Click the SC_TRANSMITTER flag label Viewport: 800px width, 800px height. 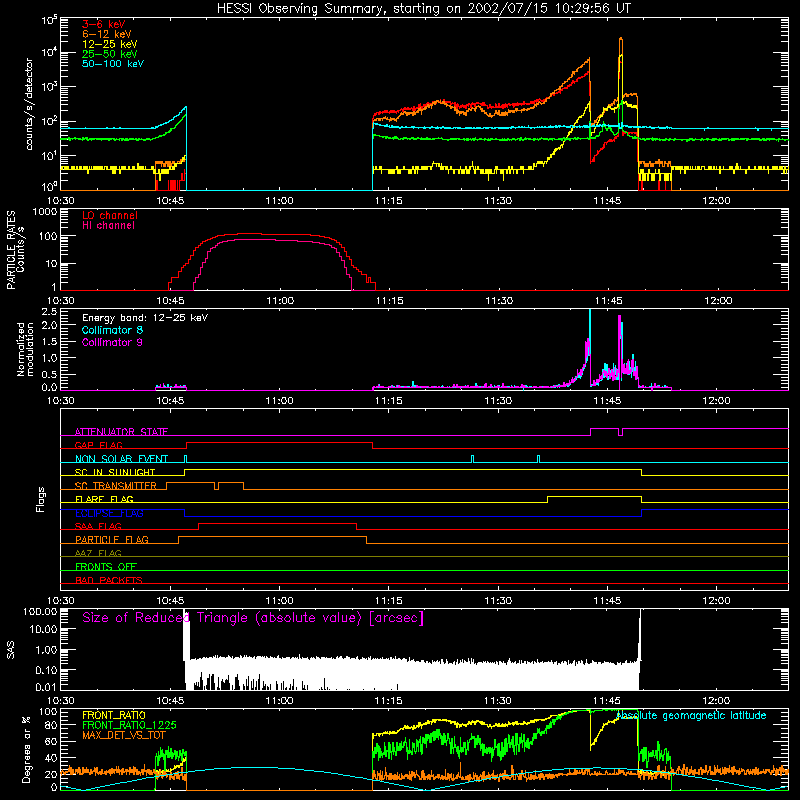click(x=116, y=486)
